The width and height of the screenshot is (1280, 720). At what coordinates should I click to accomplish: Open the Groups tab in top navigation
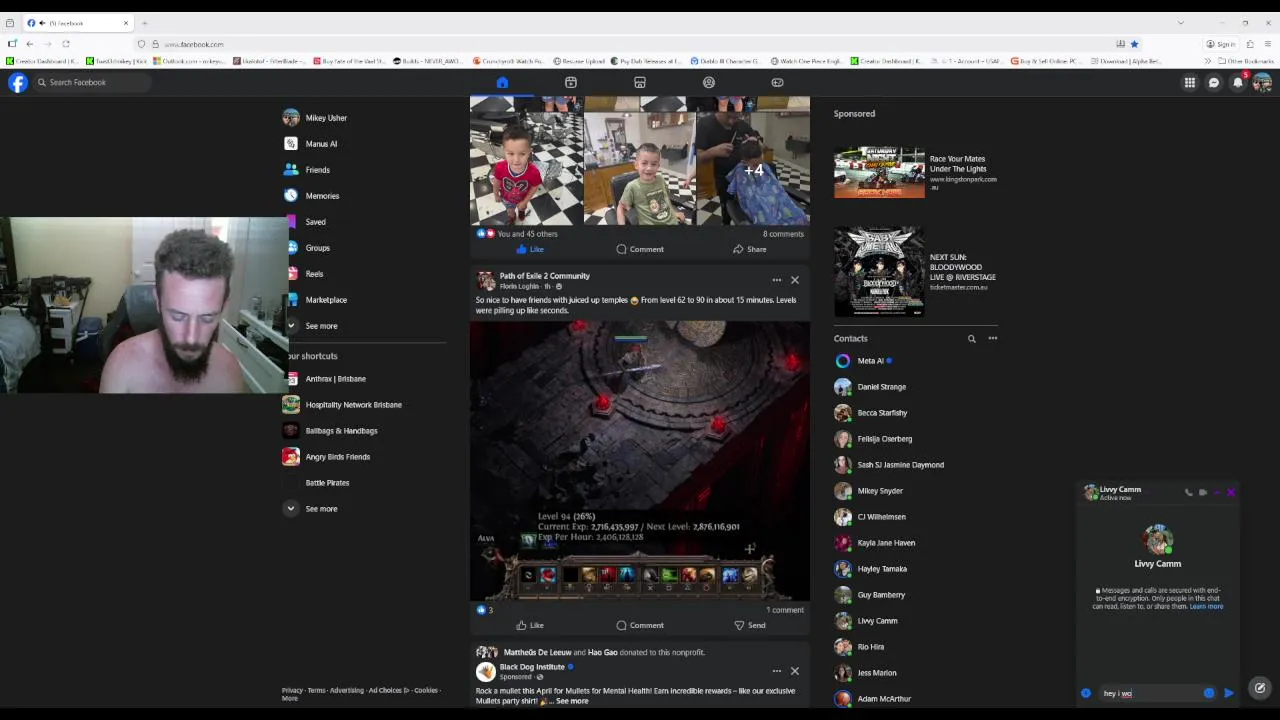[x=709, y=83]
